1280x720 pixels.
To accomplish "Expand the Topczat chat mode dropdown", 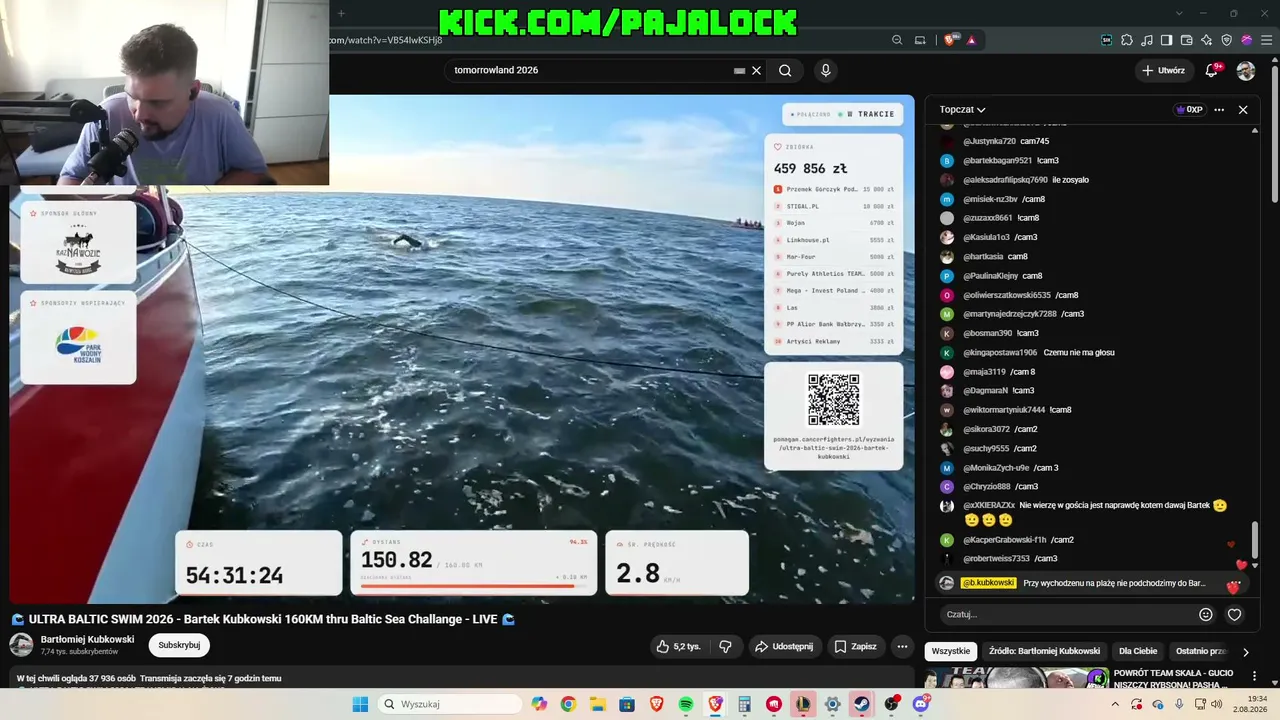I will 962,110.
